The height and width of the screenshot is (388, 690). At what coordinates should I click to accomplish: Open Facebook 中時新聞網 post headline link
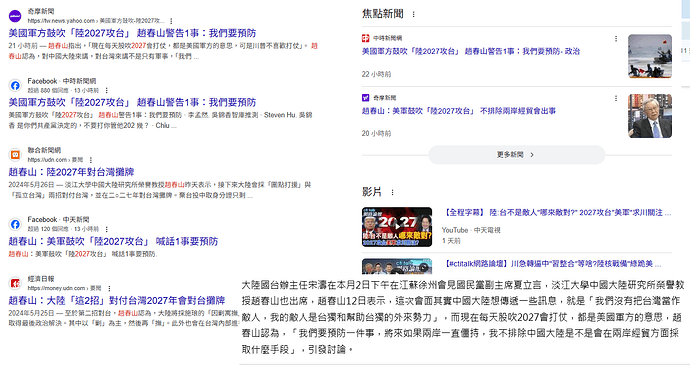click(x=132, y=102)
